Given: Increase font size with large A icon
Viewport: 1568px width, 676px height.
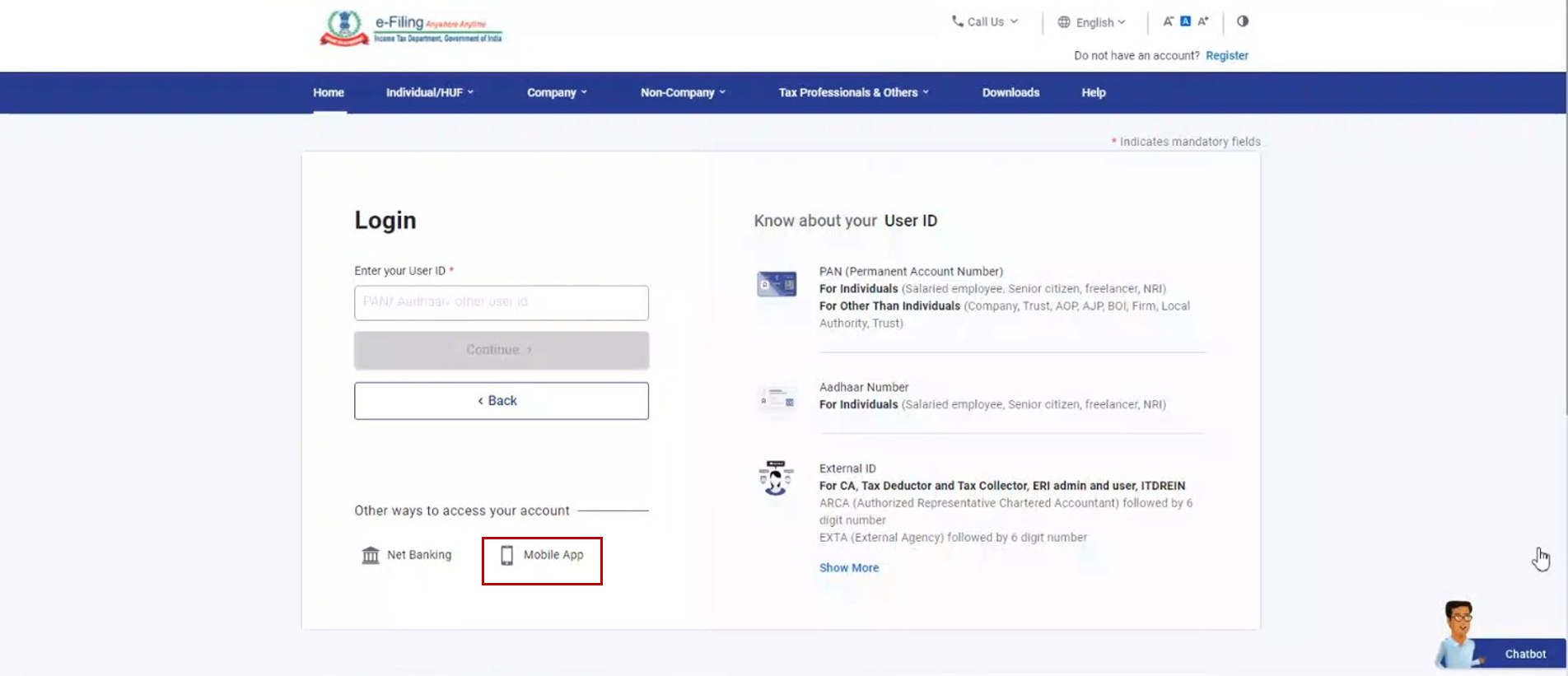Looking at the screenshot, I should click(1203, 21).
